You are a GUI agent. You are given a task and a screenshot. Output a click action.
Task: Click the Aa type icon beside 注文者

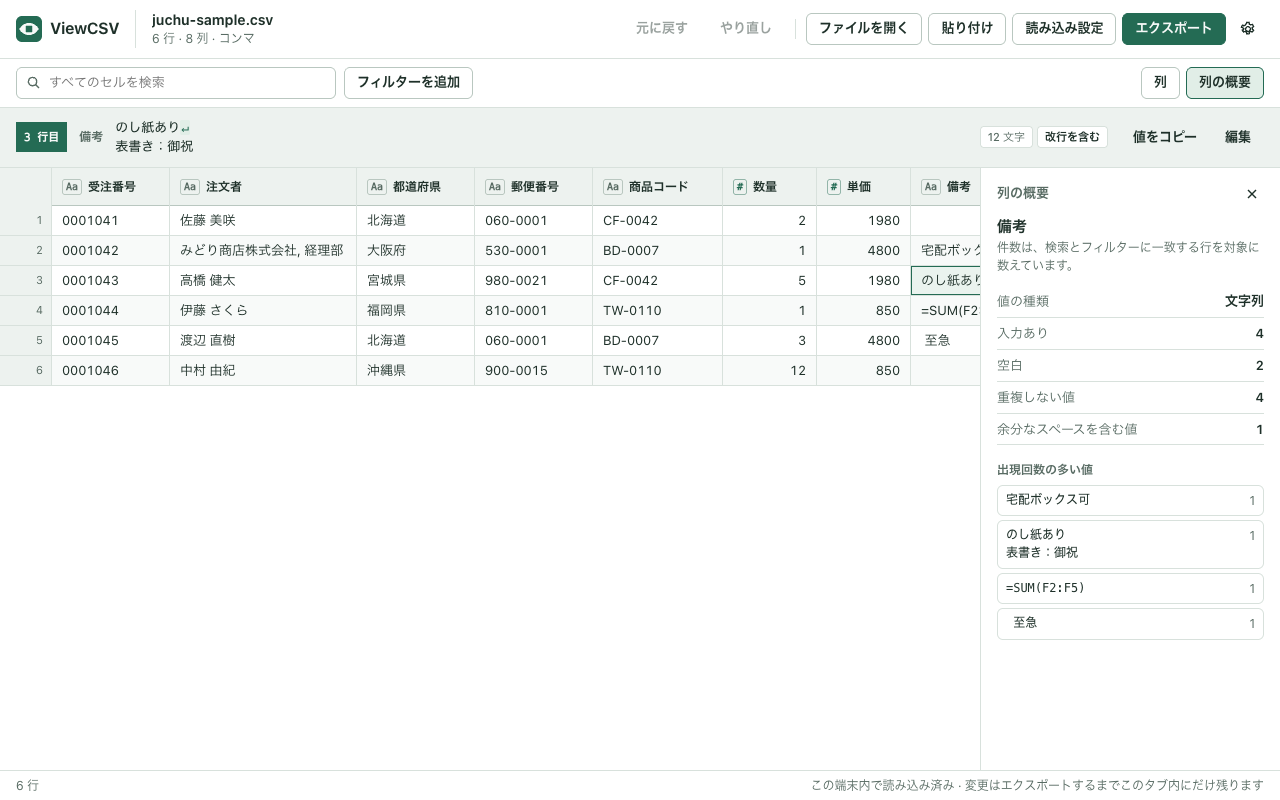190,187
